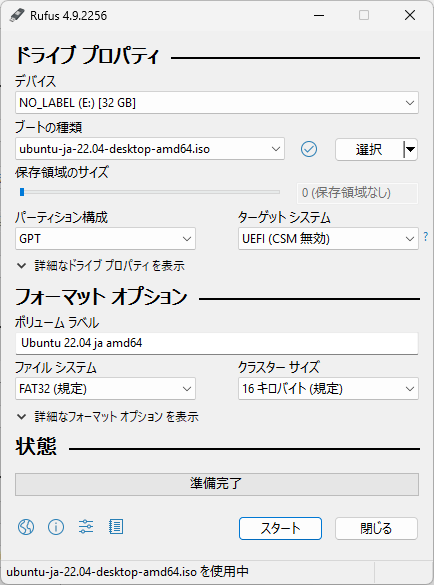This screenshot has width=434, height=585.
Task: Open the クラスター サイズ dropdown
Action: pos(328,389)
